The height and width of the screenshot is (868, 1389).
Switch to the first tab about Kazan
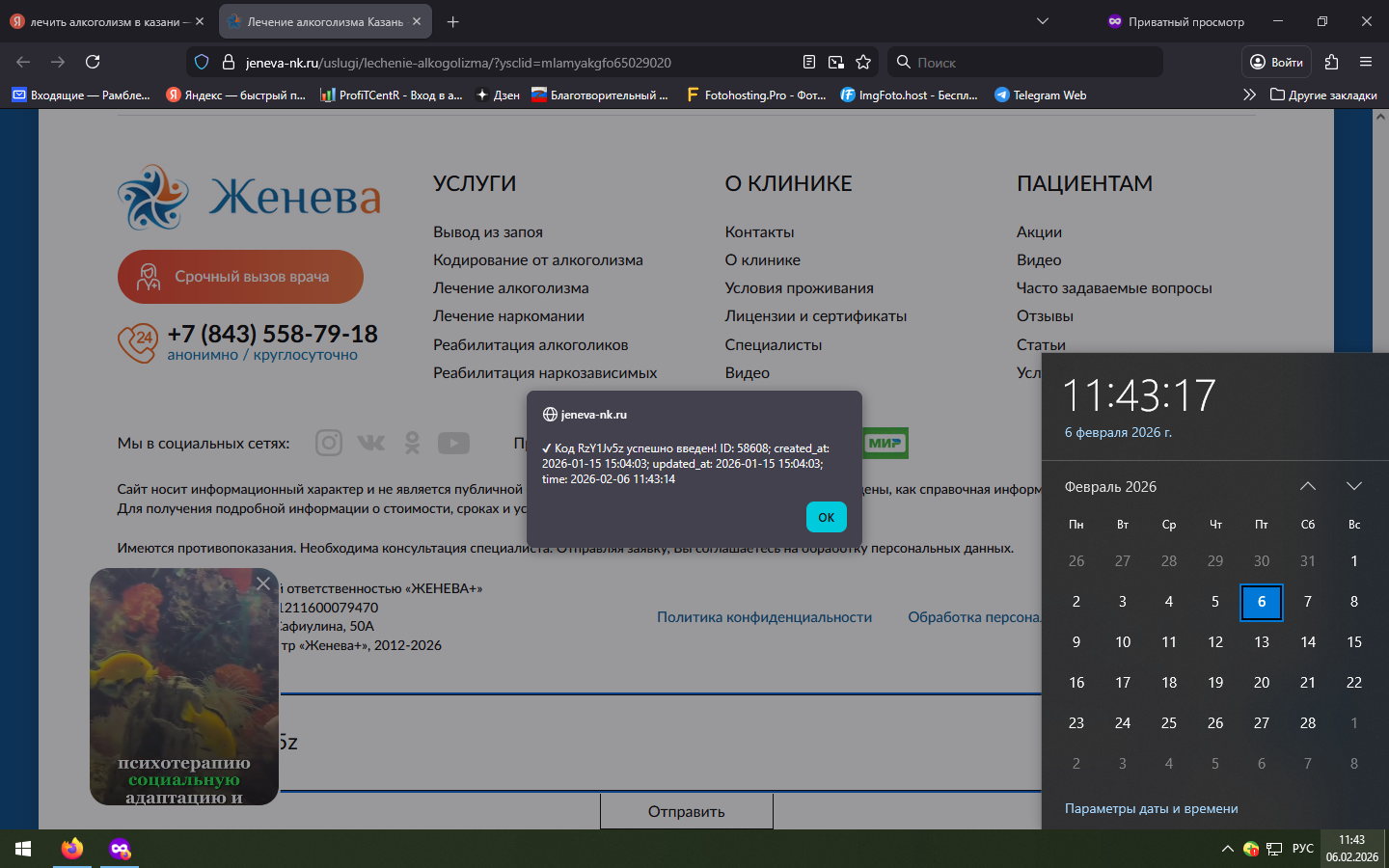[x=106, y=21]
